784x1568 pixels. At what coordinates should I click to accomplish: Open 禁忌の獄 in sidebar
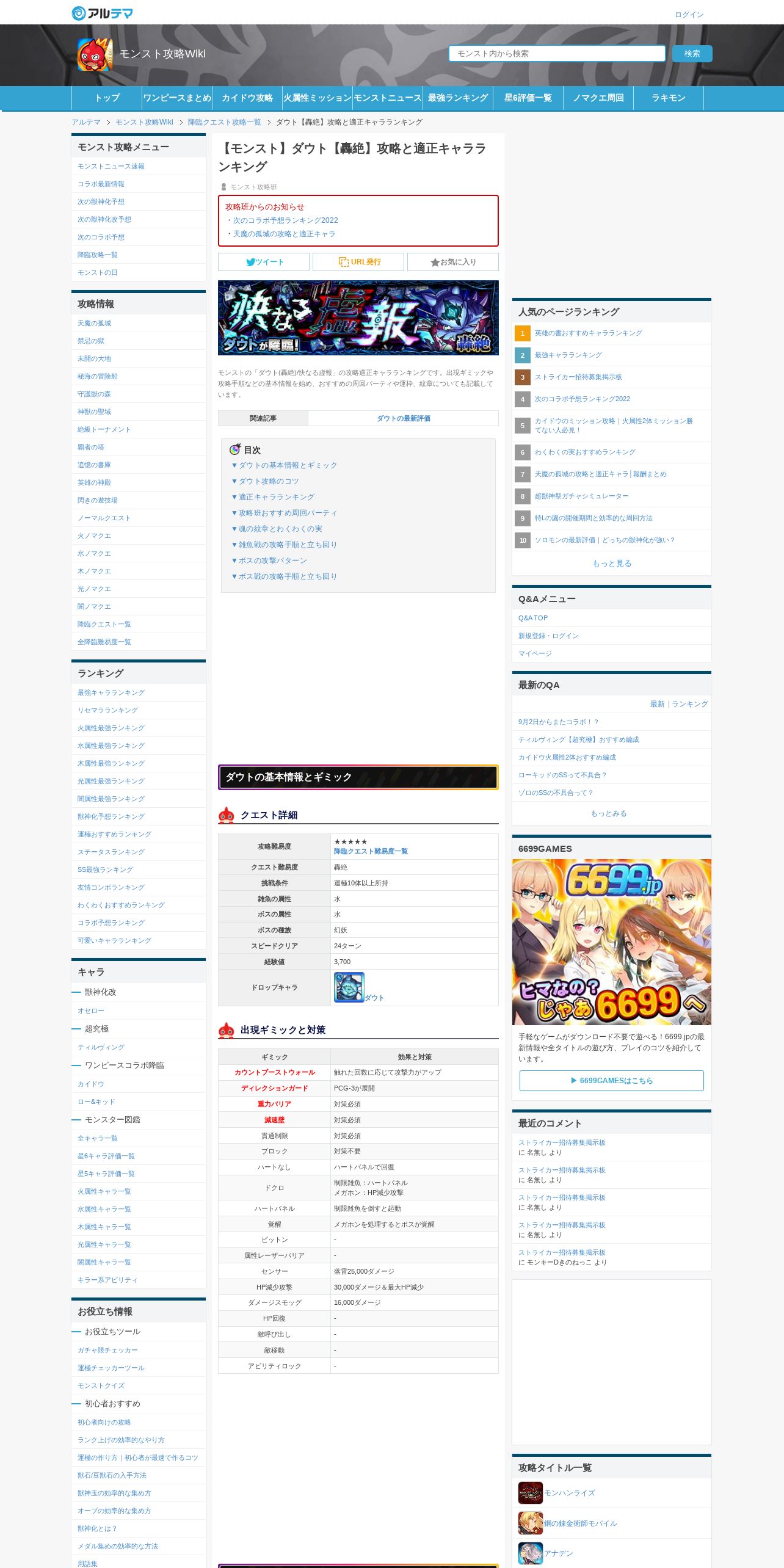pyautogui.click(x=90, y=341)
